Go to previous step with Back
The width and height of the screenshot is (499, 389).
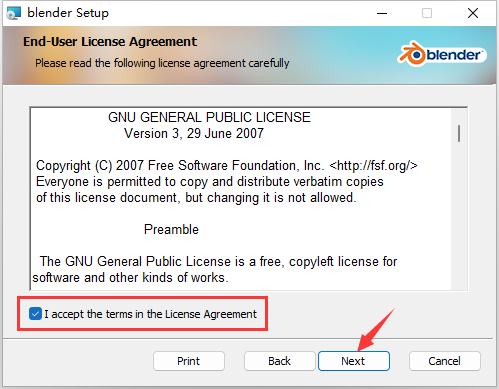[x=280, y=361]
